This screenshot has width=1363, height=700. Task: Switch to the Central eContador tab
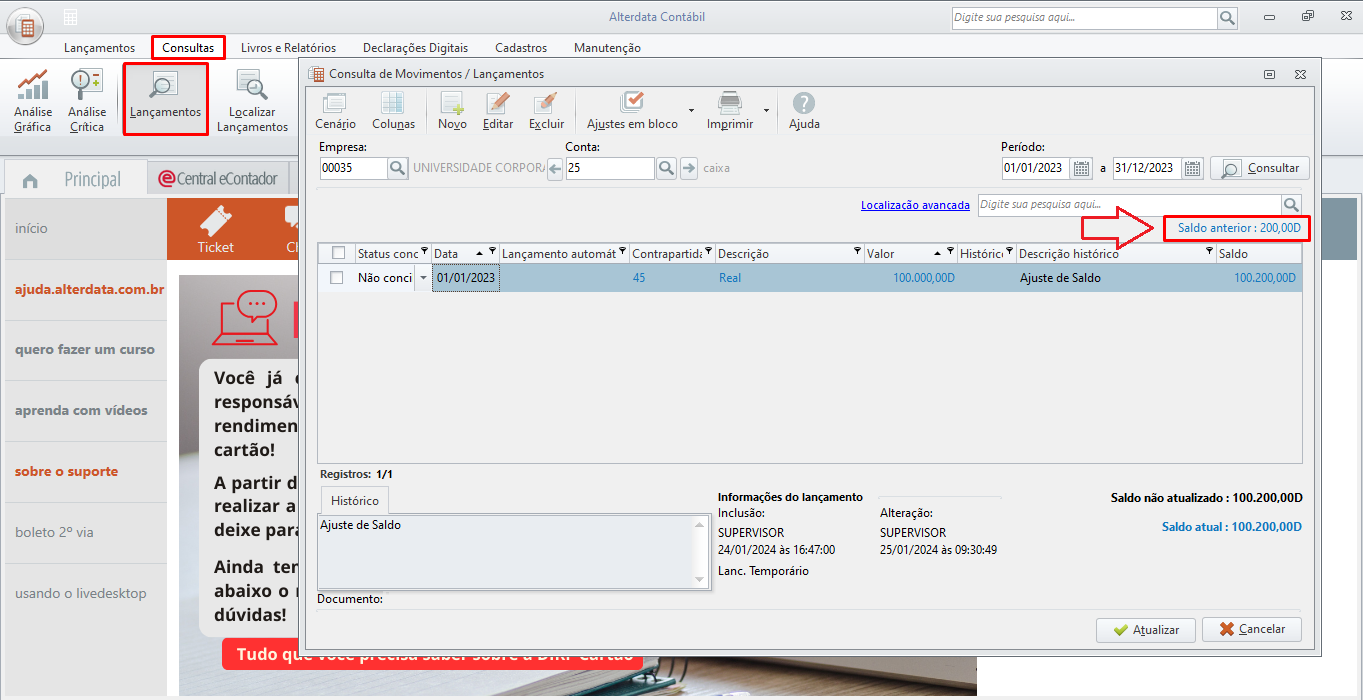pyautogui.click(x=220, y=179)
